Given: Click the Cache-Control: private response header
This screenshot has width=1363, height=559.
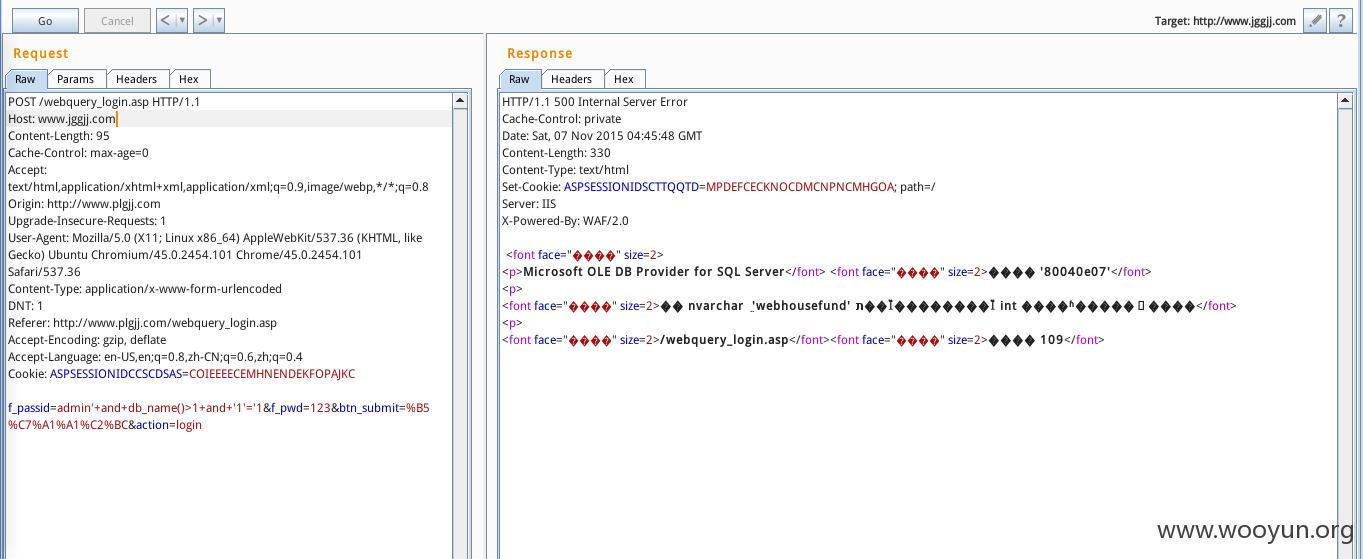Looking at the screenshot, I should (x=562, y=119).
